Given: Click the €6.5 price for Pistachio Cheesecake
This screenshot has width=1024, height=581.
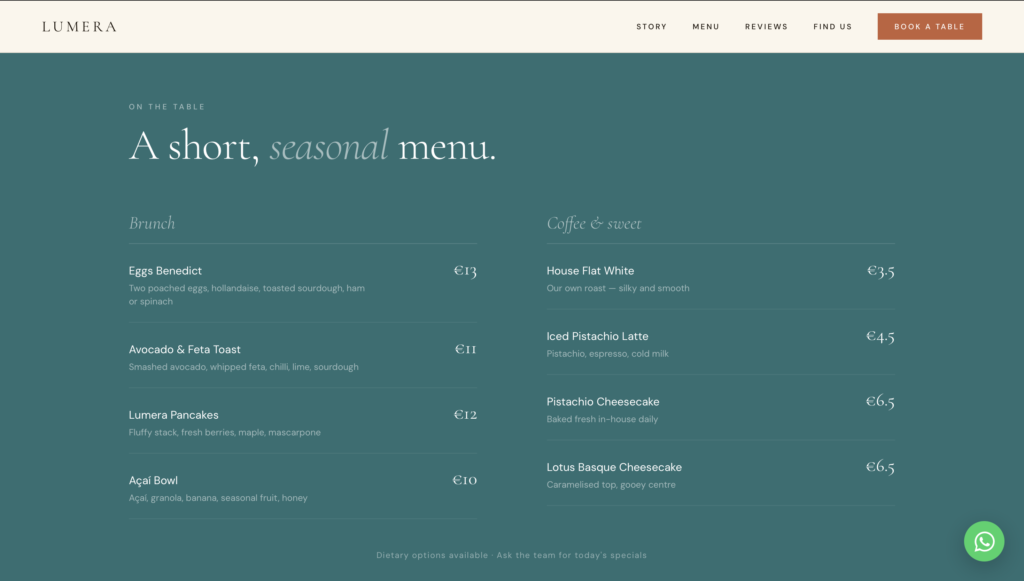Looking at the screenshot, I should point(880,401).
